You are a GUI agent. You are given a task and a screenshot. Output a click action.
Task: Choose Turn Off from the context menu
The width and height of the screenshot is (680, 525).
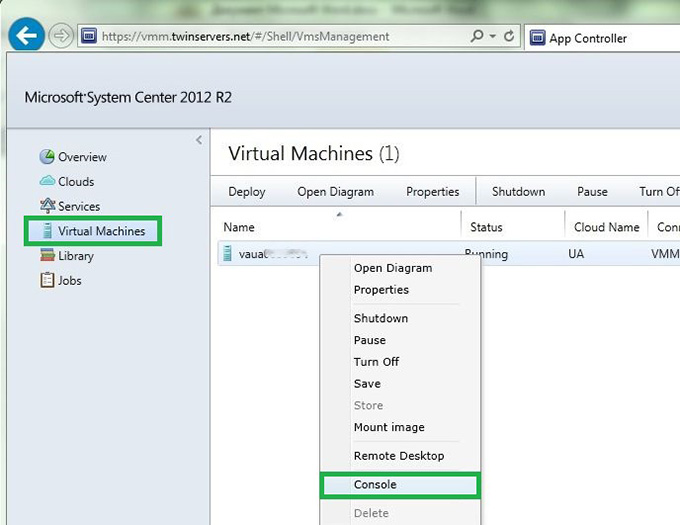click(x=376, y=362)
